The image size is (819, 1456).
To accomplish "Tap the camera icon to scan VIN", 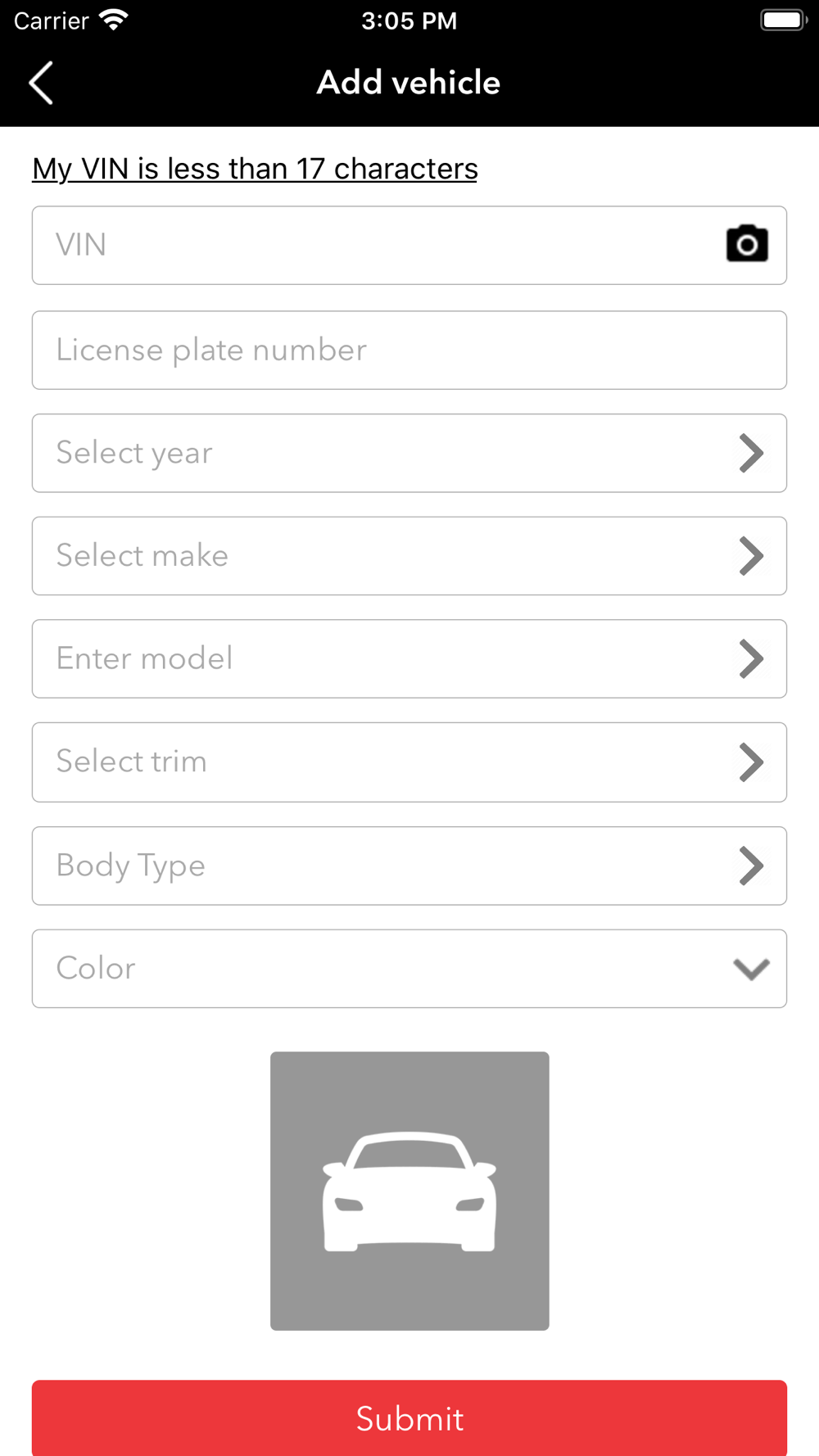I will 747,244.
